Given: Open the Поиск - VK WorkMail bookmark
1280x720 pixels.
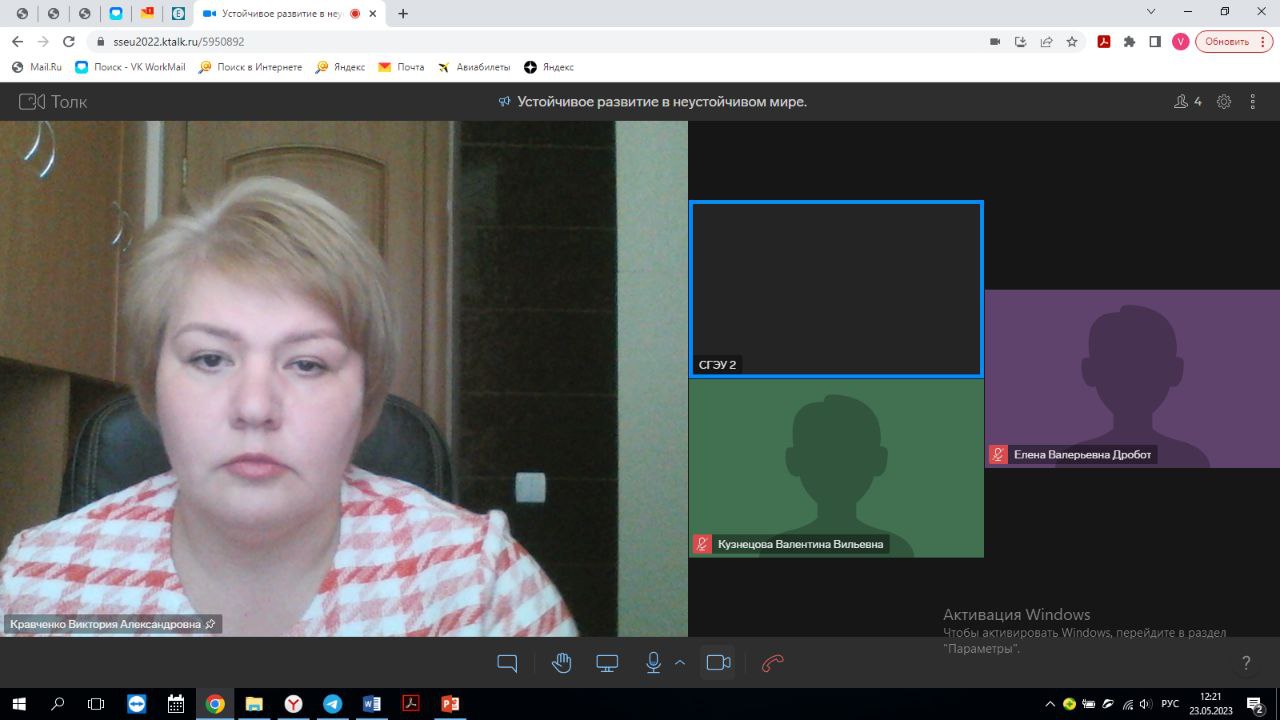Looking at the screenshot, I should coord(130,67).
